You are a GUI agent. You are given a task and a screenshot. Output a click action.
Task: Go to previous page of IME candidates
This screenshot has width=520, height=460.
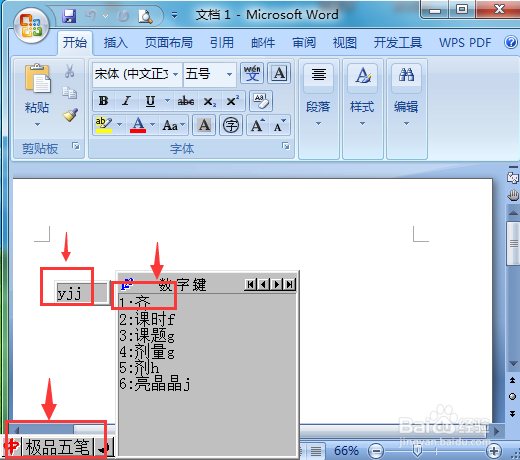(x=263, y=284)
